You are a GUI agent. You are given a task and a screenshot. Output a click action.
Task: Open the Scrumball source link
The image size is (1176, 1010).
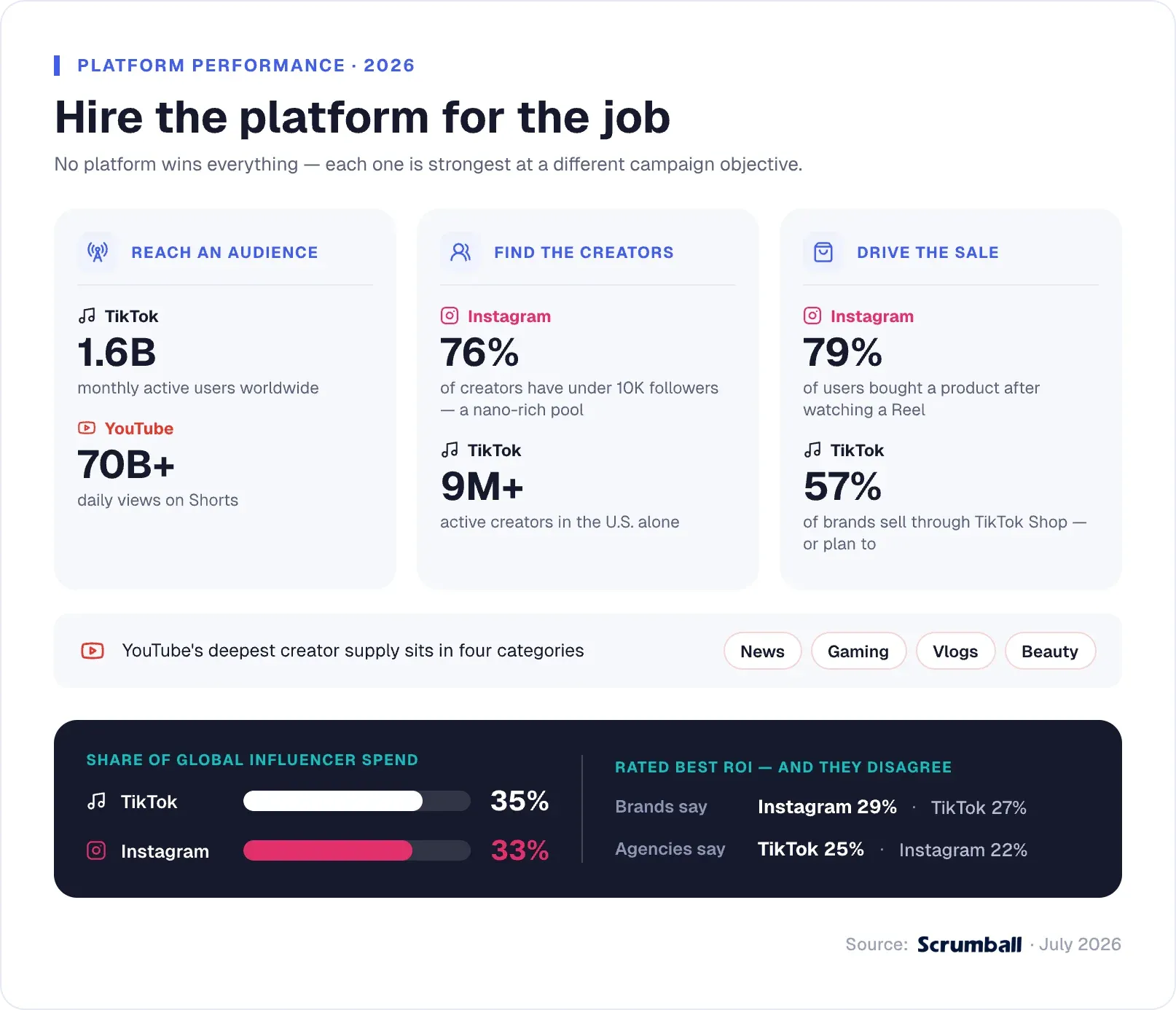(x=969, y=944)
